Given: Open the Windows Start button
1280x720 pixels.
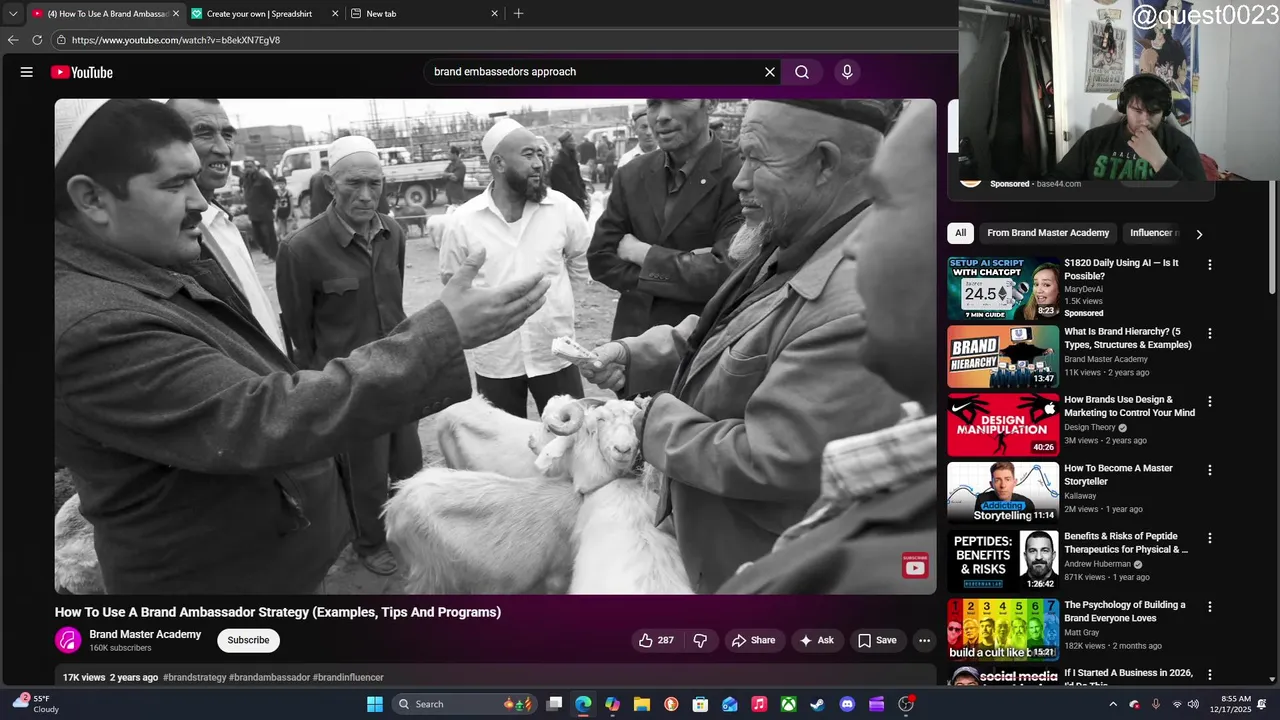Looking at the screenshot, I should [375, 704].
